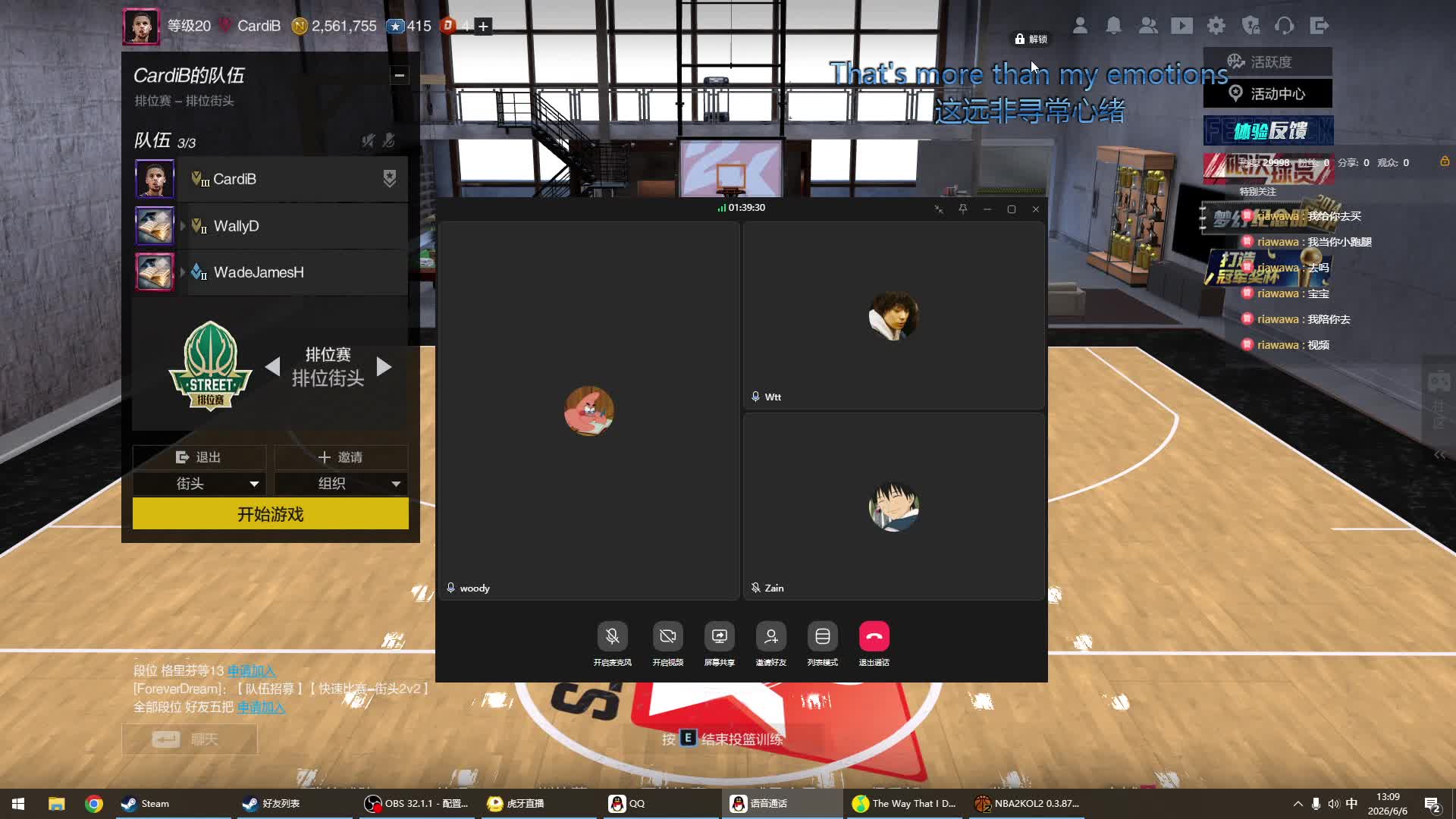Toggle team speaker mute icon

(x=368, y=140)
